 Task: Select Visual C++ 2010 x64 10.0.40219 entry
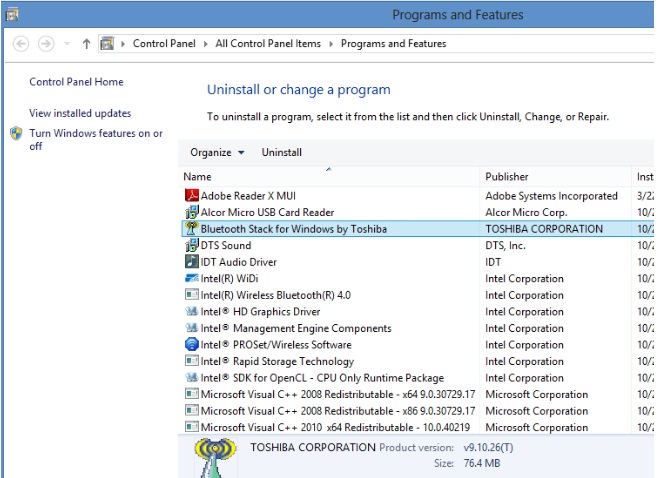(x=335, y=428)
